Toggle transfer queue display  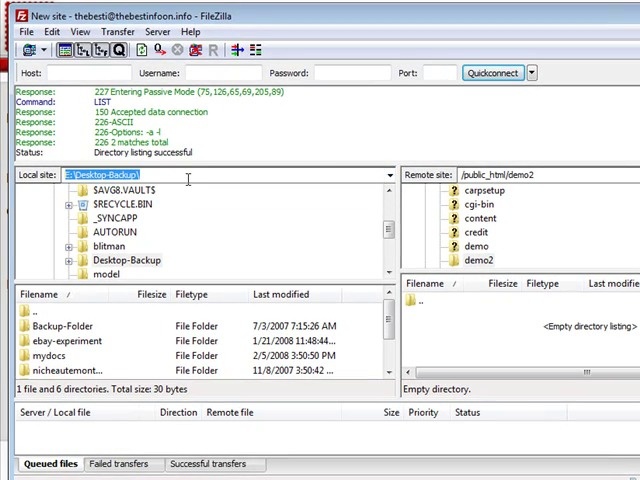(119, 50)
